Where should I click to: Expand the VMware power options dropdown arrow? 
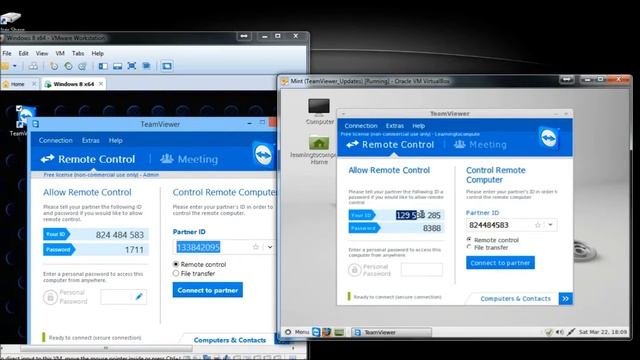point(15,66)
